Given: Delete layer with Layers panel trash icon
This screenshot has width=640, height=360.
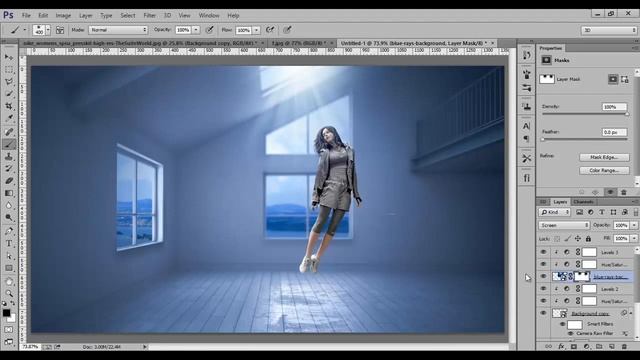Looking at the screenshot, I should point(624,346).
